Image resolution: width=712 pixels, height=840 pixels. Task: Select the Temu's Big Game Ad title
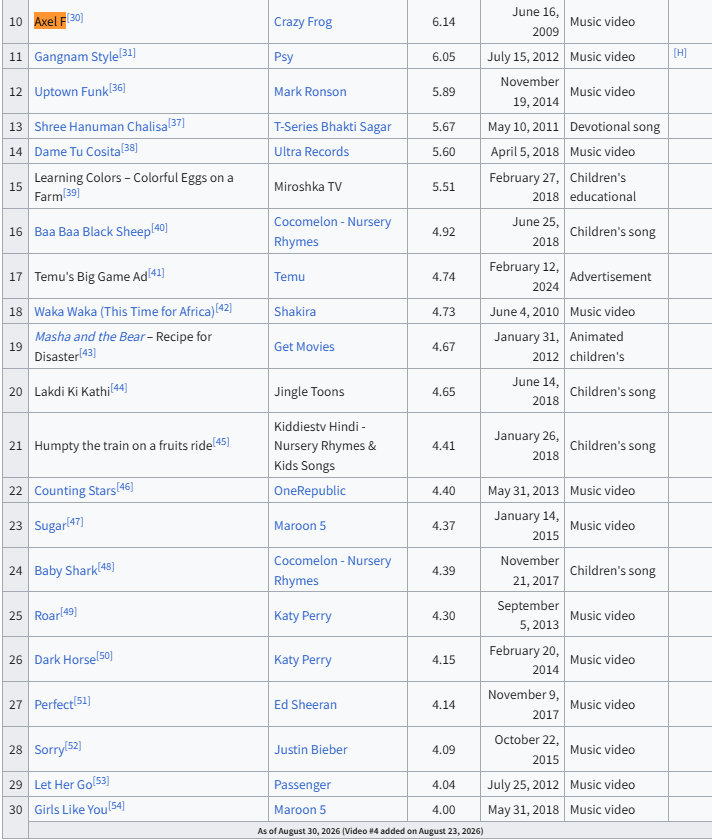91,277
